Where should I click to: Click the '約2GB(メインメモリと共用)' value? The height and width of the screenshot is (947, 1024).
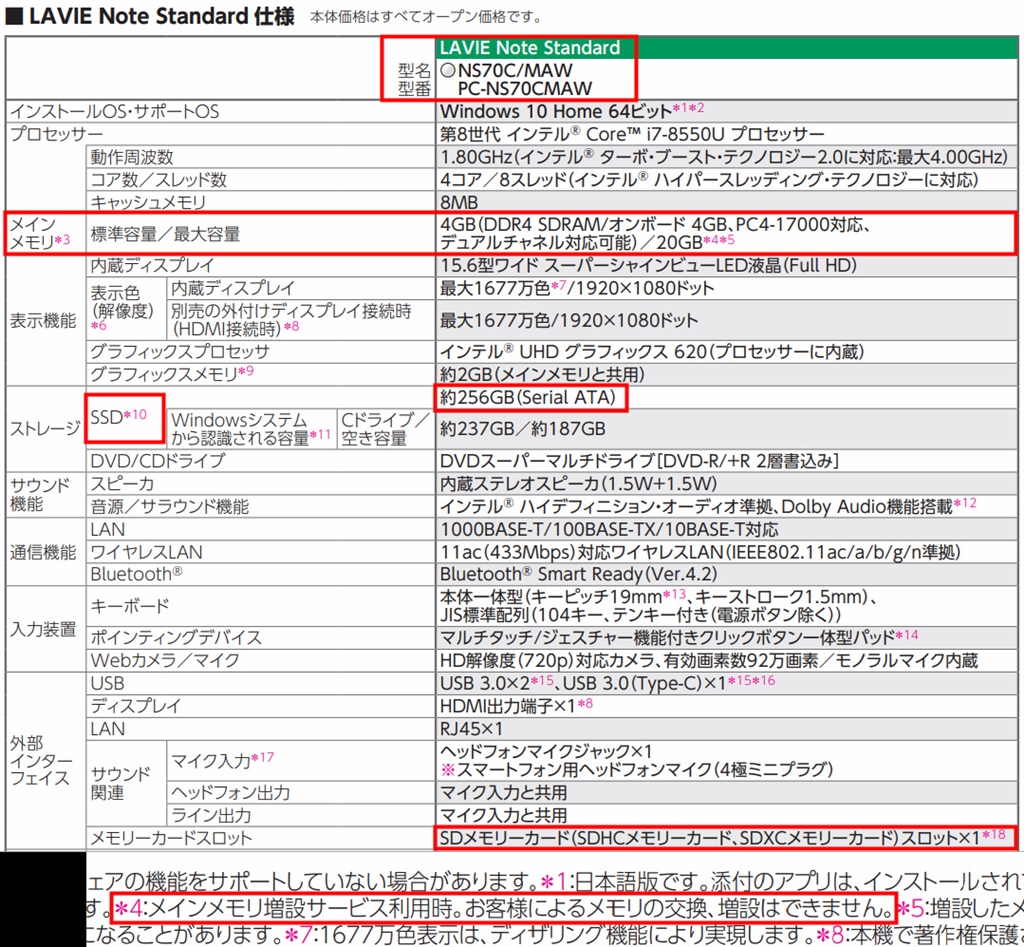tap(542, 374)
